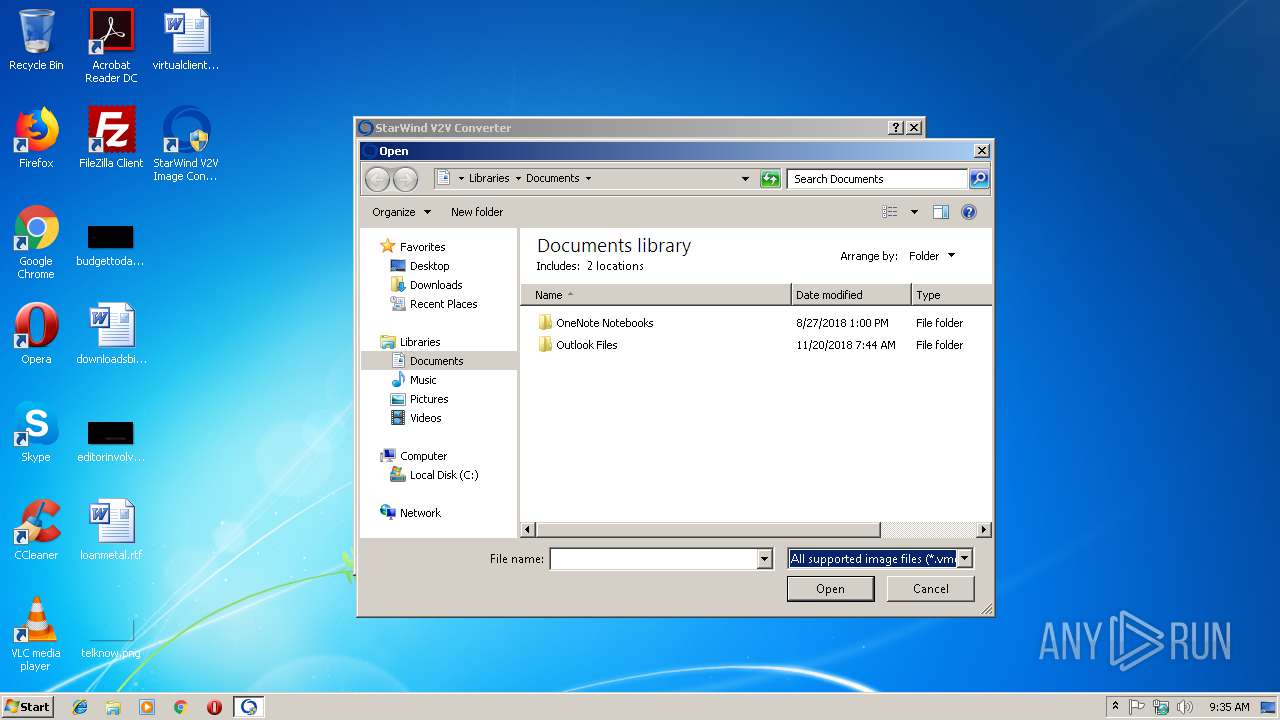Open the Opera desktop shortcut

click(x=36, y=334)
